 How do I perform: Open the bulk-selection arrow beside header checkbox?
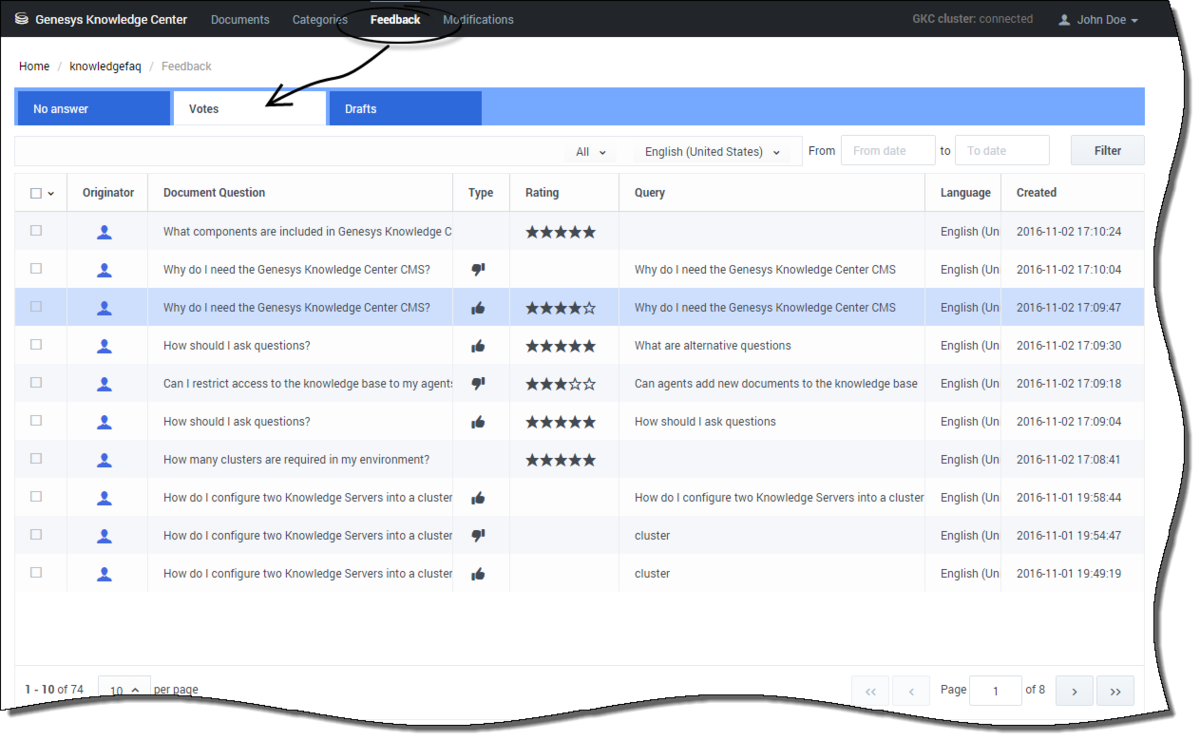51,194
